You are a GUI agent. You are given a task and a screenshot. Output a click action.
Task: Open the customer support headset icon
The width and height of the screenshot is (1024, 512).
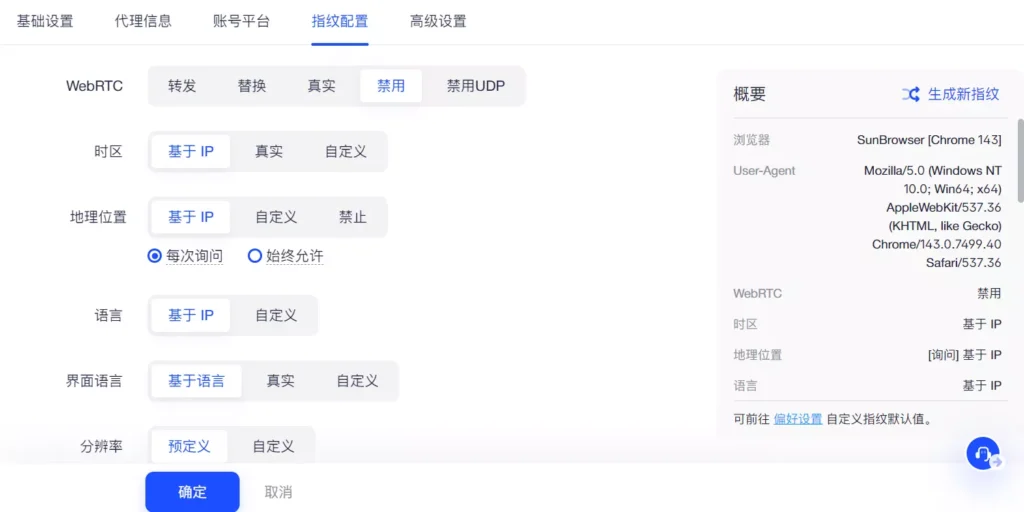click(x=983, y=454)
